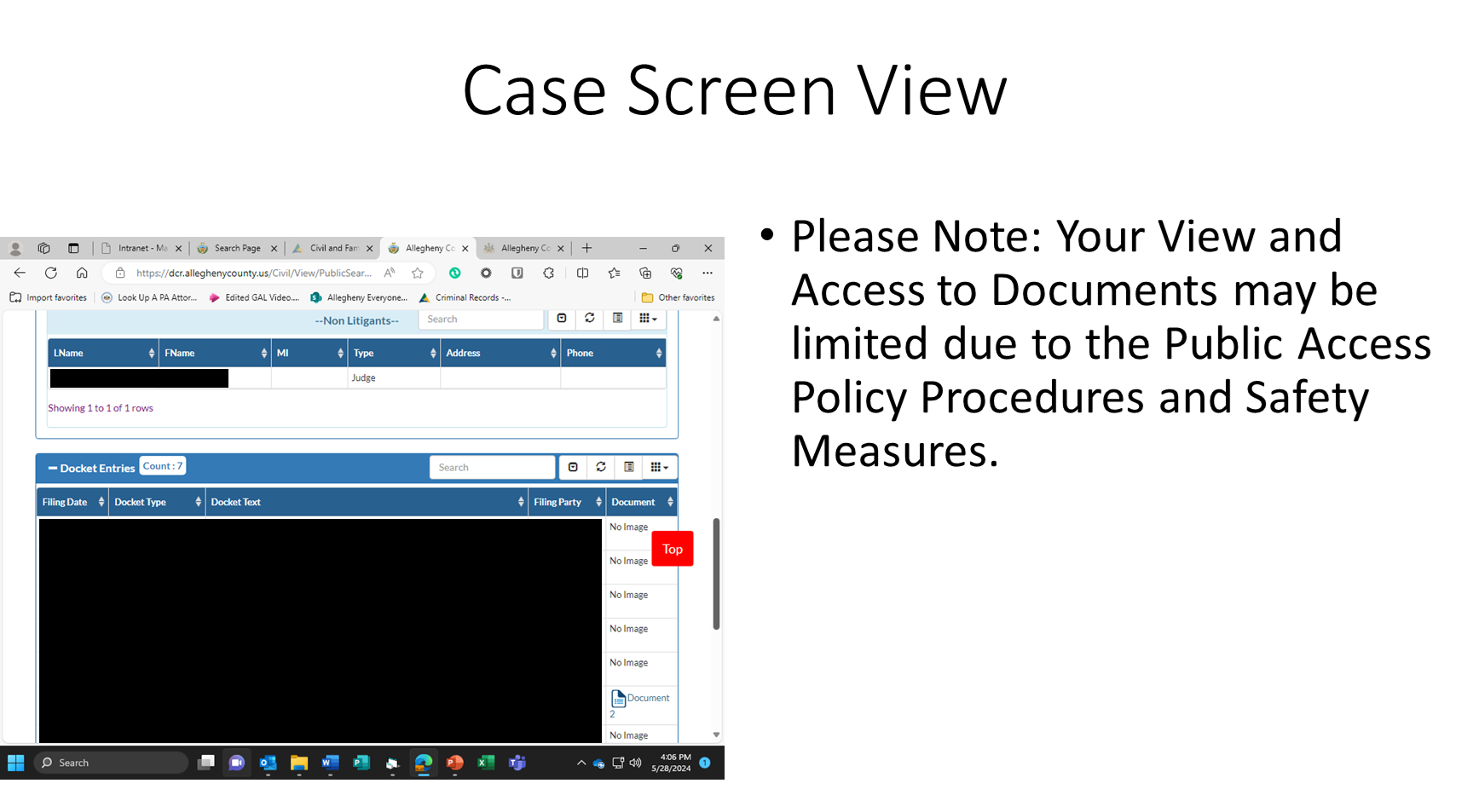Open the Non Litigants columns dropdown

coord(648,319)
